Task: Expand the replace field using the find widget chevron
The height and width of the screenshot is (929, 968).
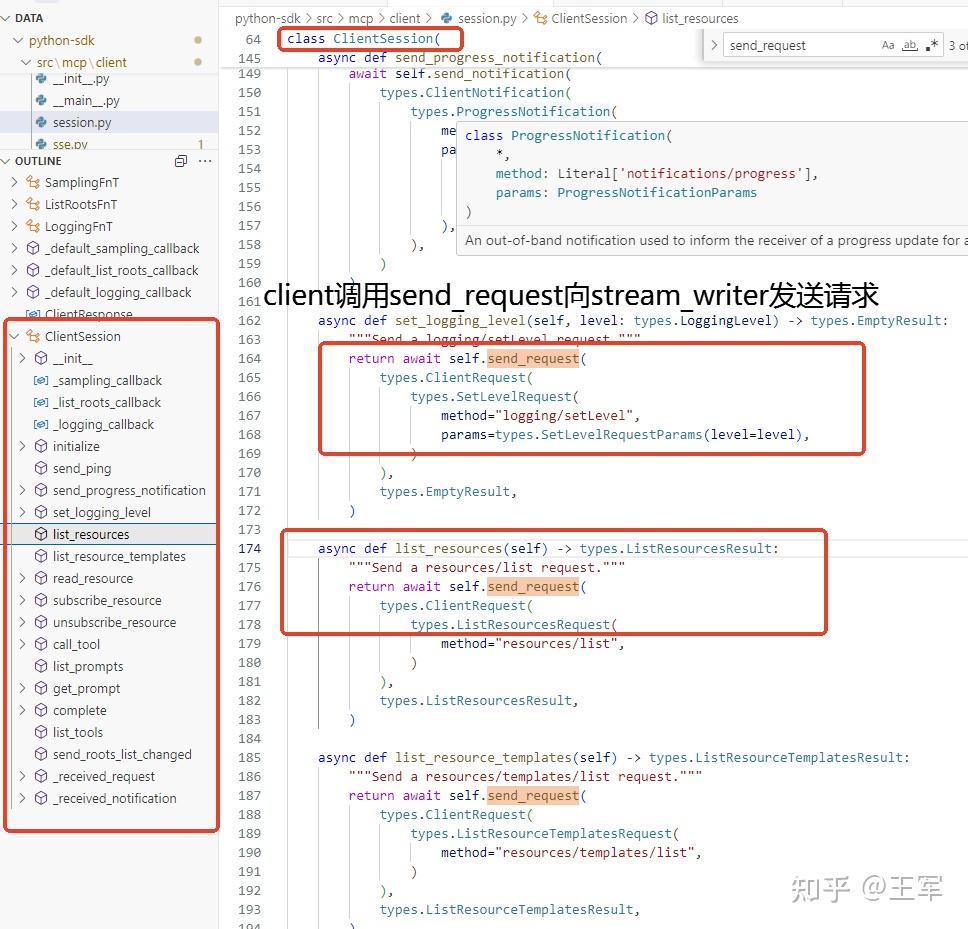Action: coord(714,44)
